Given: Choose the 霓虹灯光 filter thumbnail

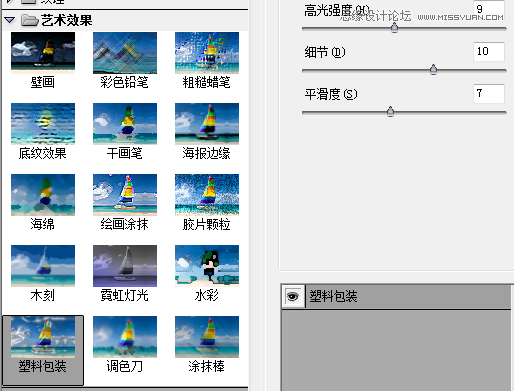Looking at the screenshot, I should [125, 266].
